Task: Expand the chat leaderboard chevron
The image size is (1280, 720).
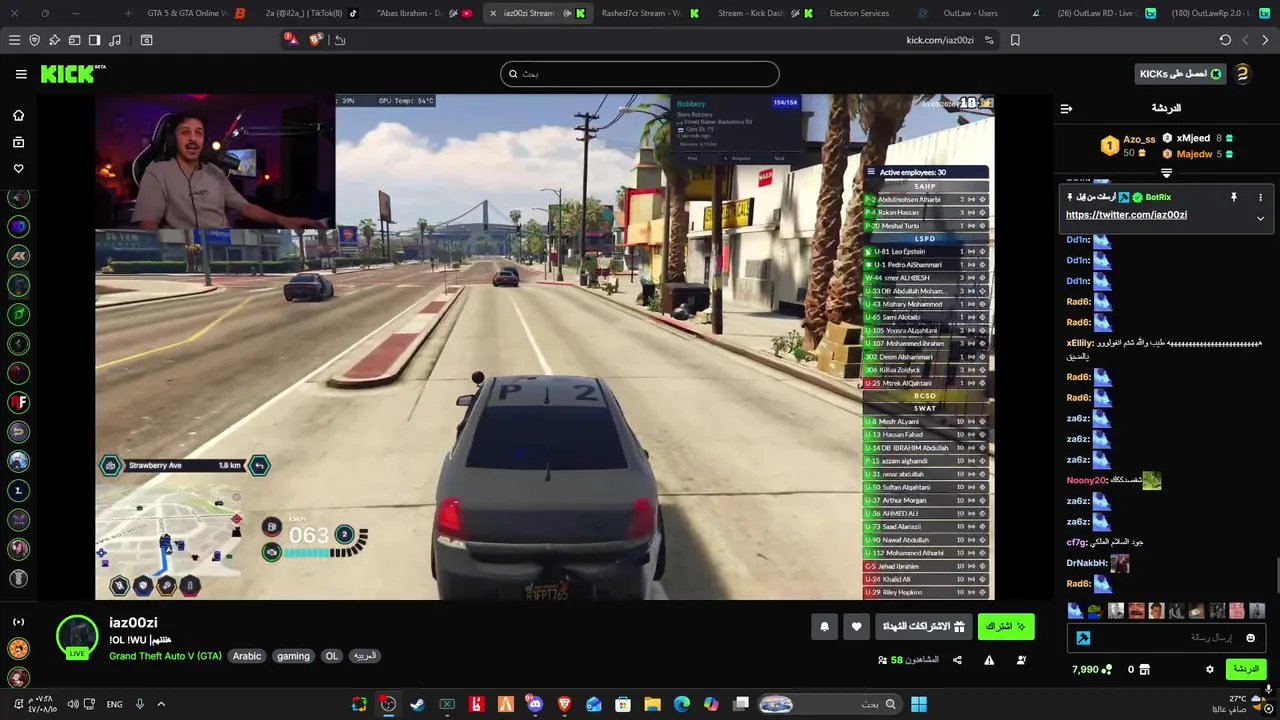Action: click(1166, 173)
